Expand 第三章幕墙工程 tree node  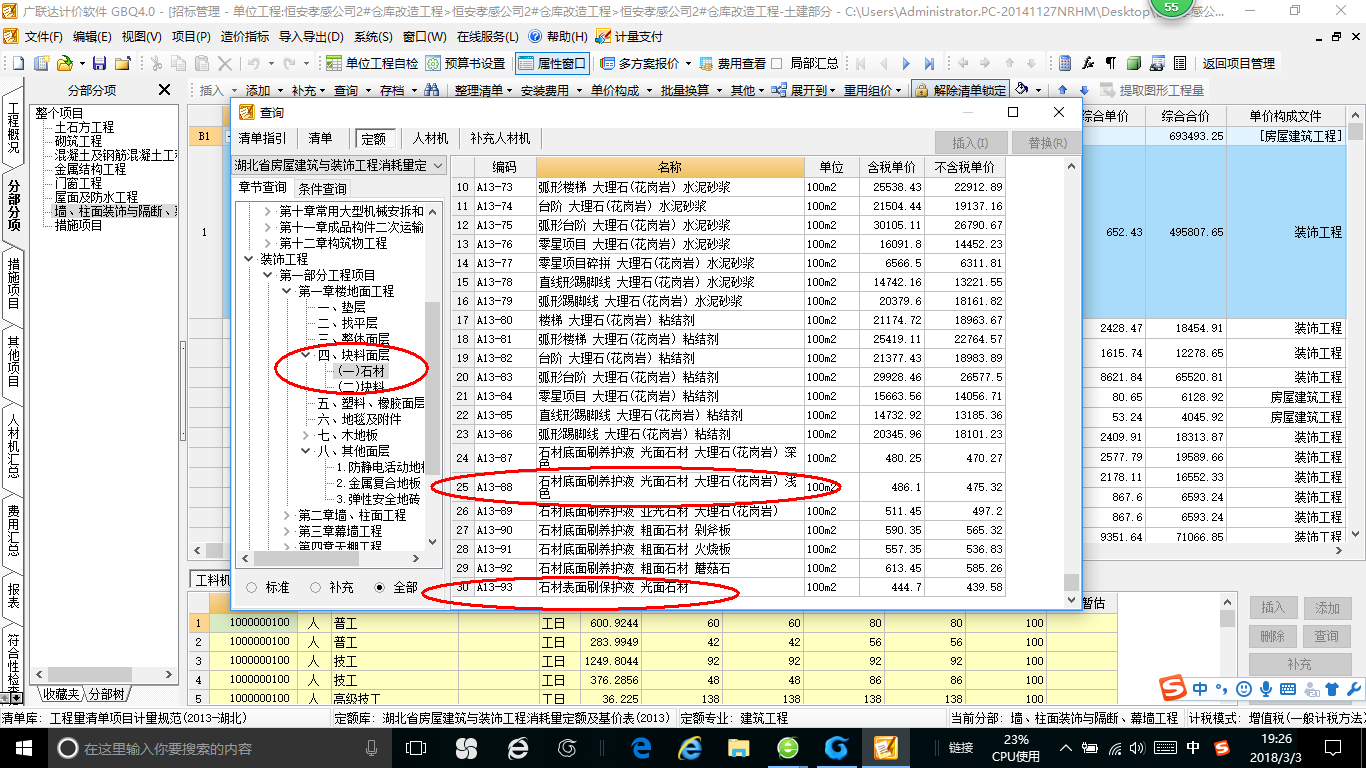click(286, 531)
